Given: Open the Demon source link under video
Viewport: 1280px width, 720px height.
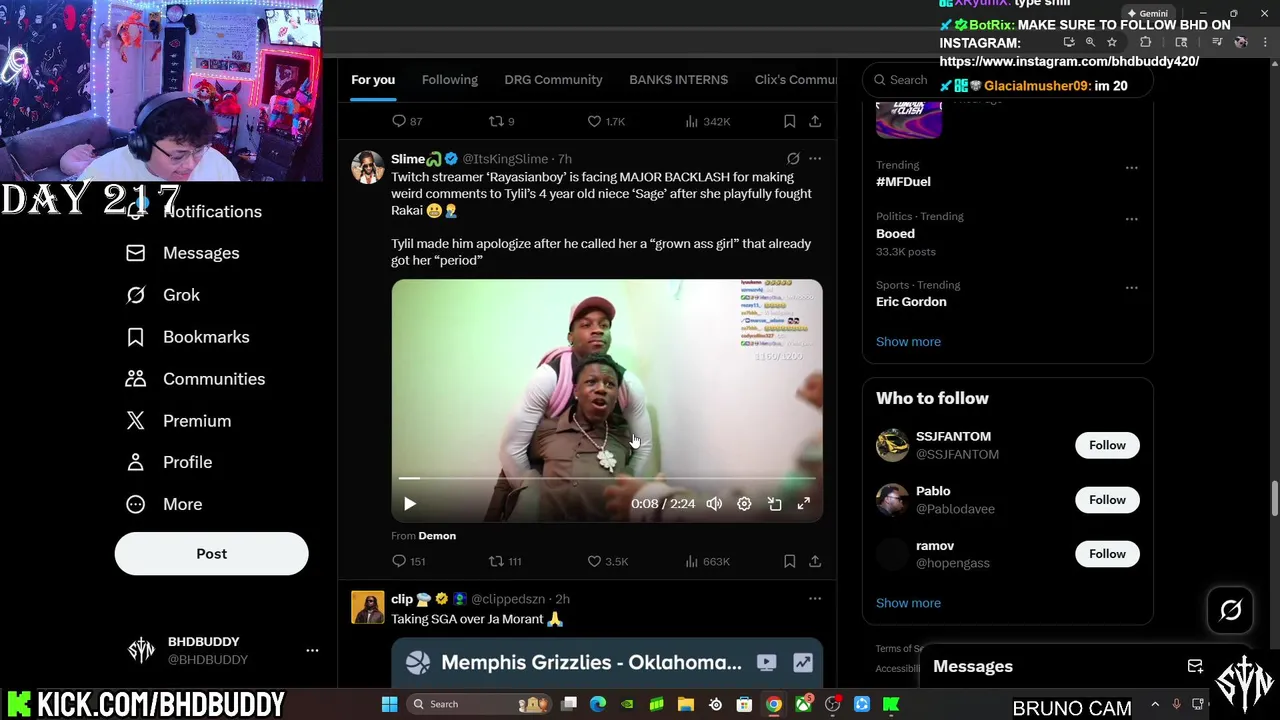Looking at the screenshot, I should pyautogui.click(x=437, y=536).
